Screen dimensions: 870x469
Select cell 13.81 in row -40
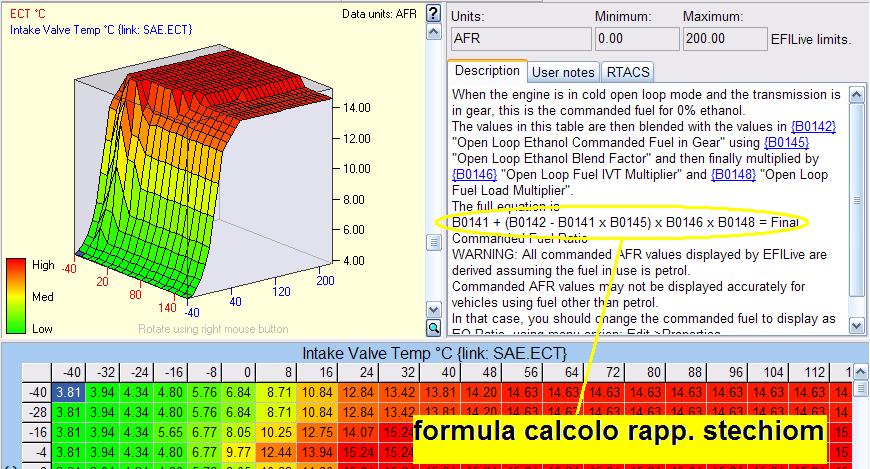coord(440,392)
